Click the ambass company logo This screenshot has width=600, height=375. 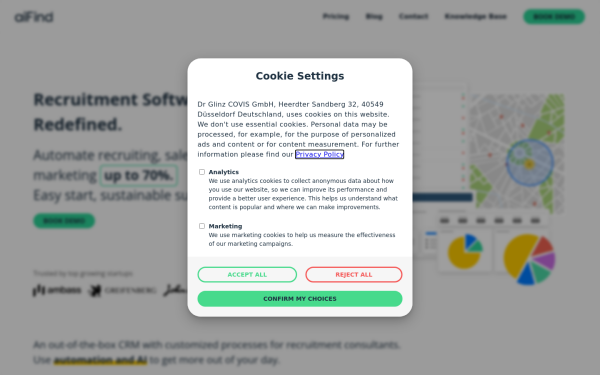coord(57,290)
